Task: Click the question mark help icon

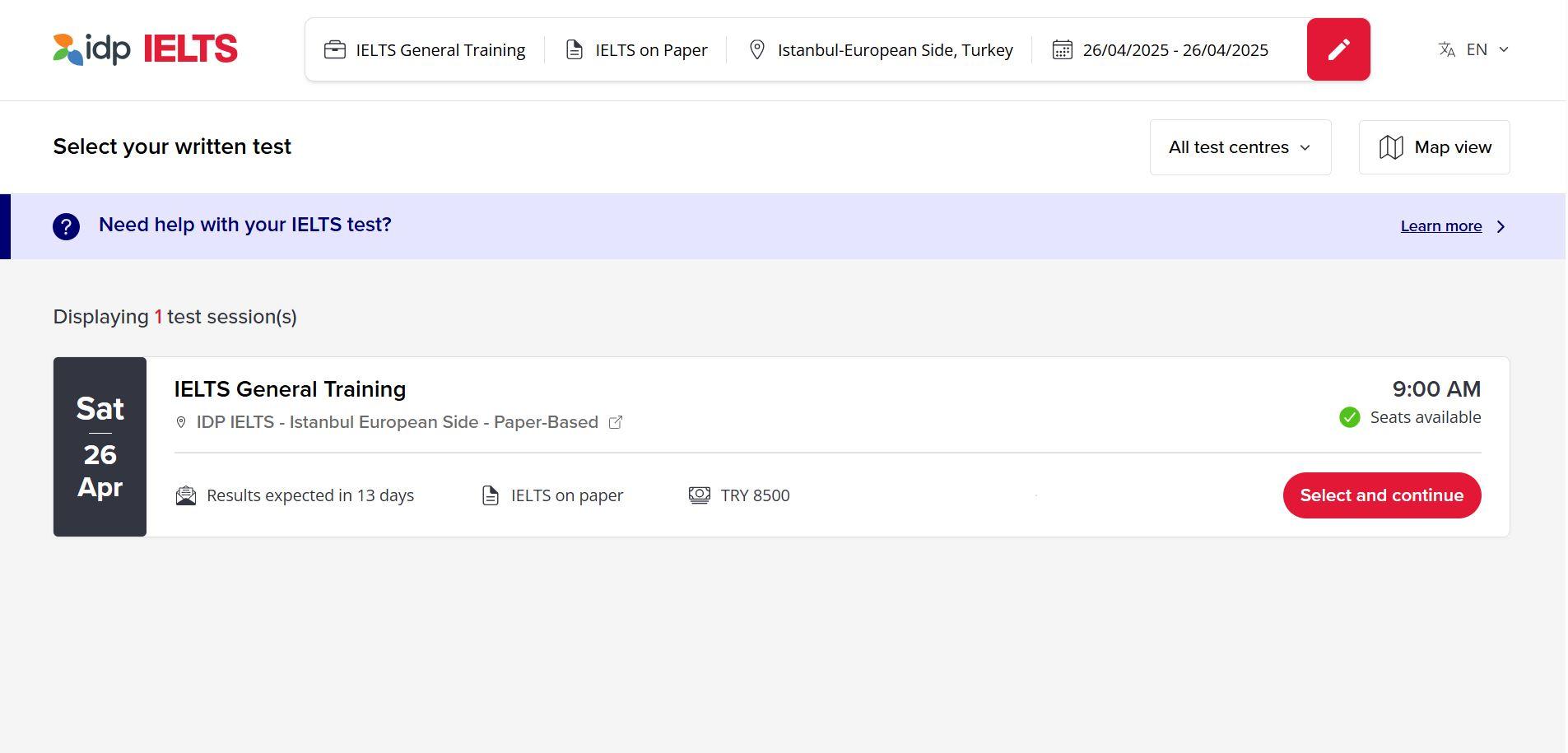Action: click(x=67, y=226)
